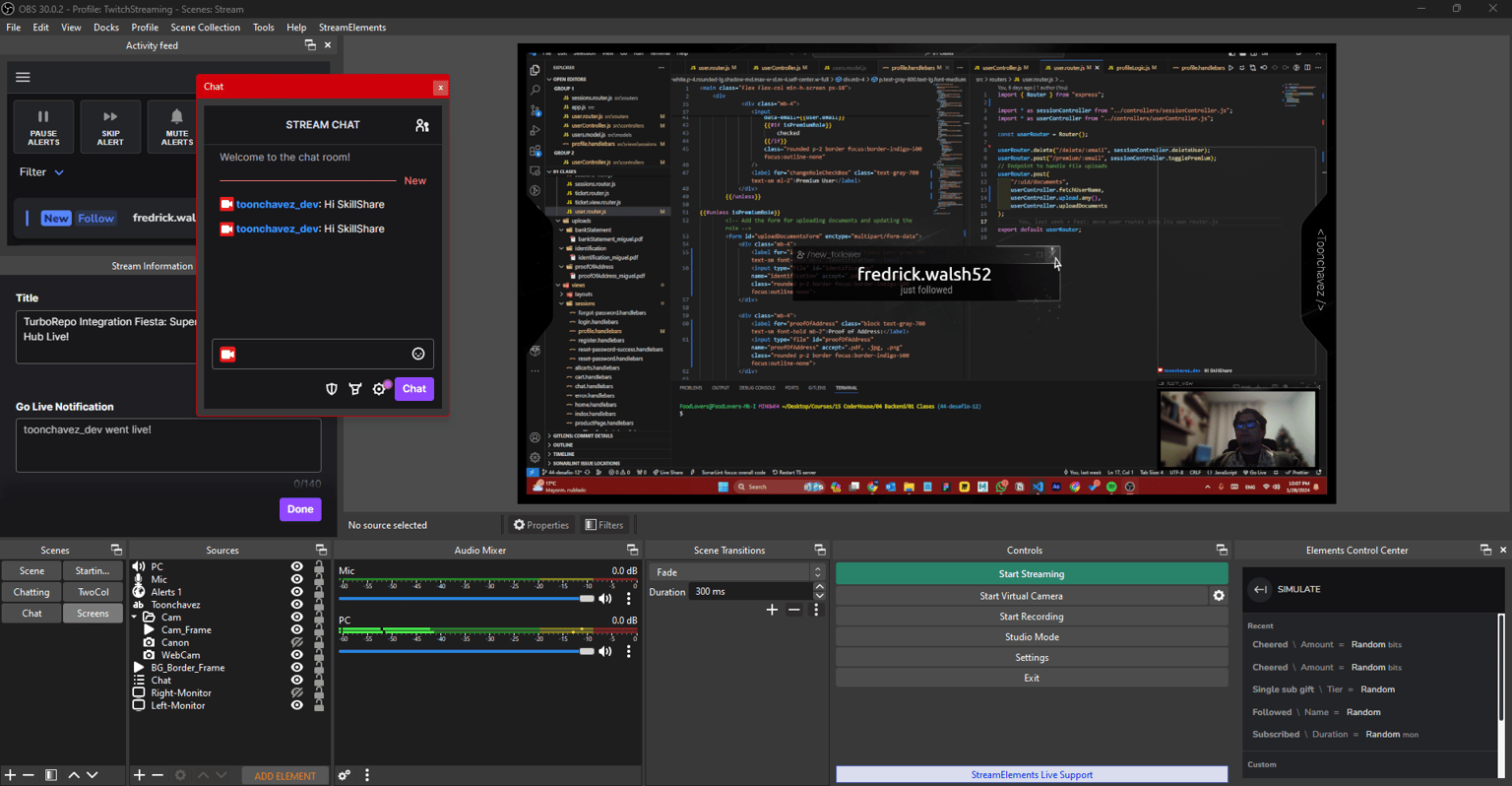Click Start Streaming
Screen dimensions: 1512x786
pos(1032,574)
